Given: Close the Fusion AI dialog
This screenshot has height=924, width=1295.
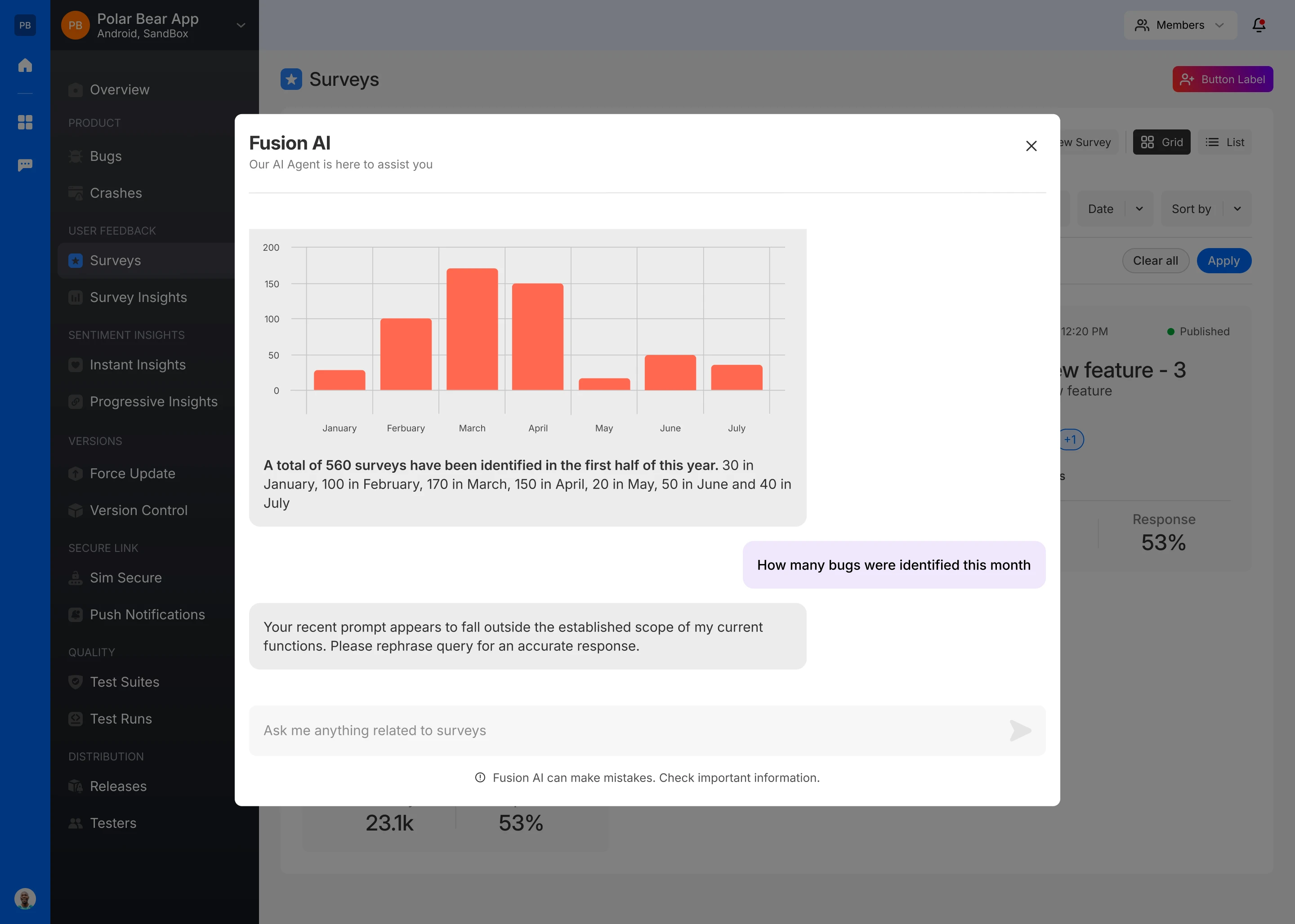Looking at the screenshot, I should (x=1031, y=146).
